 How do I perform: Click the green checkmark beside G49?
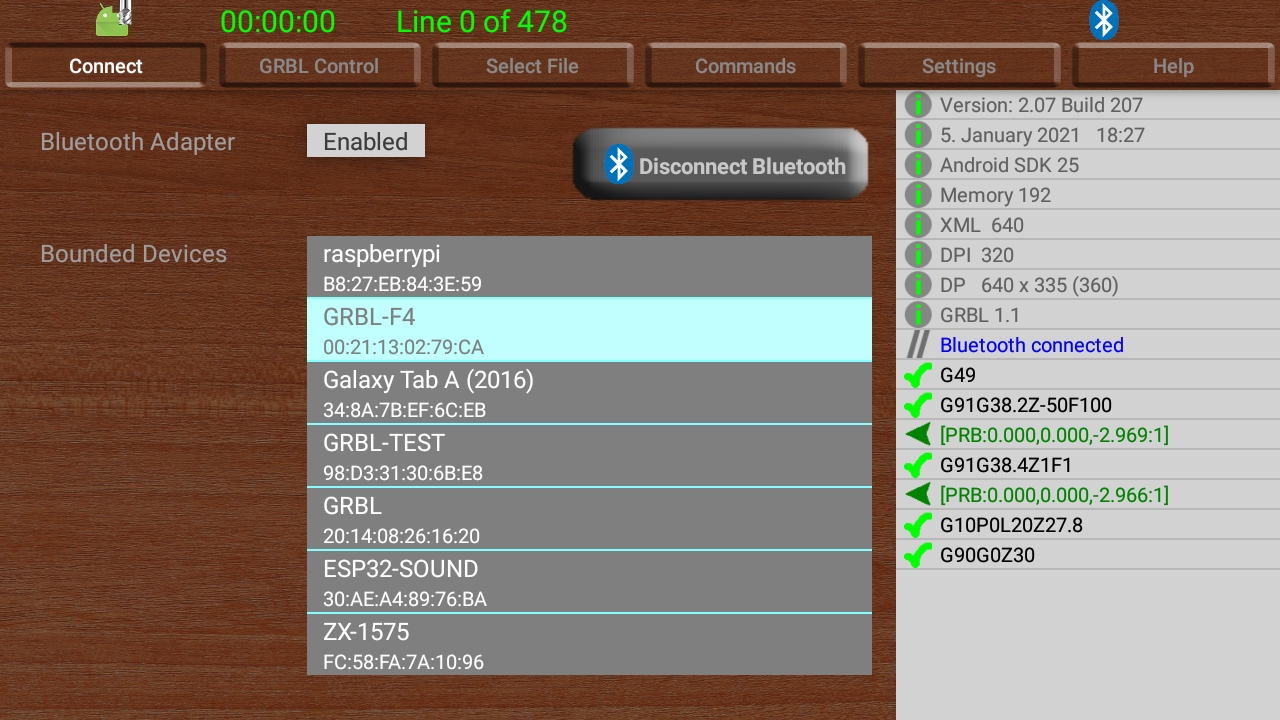tap(918, 375)
